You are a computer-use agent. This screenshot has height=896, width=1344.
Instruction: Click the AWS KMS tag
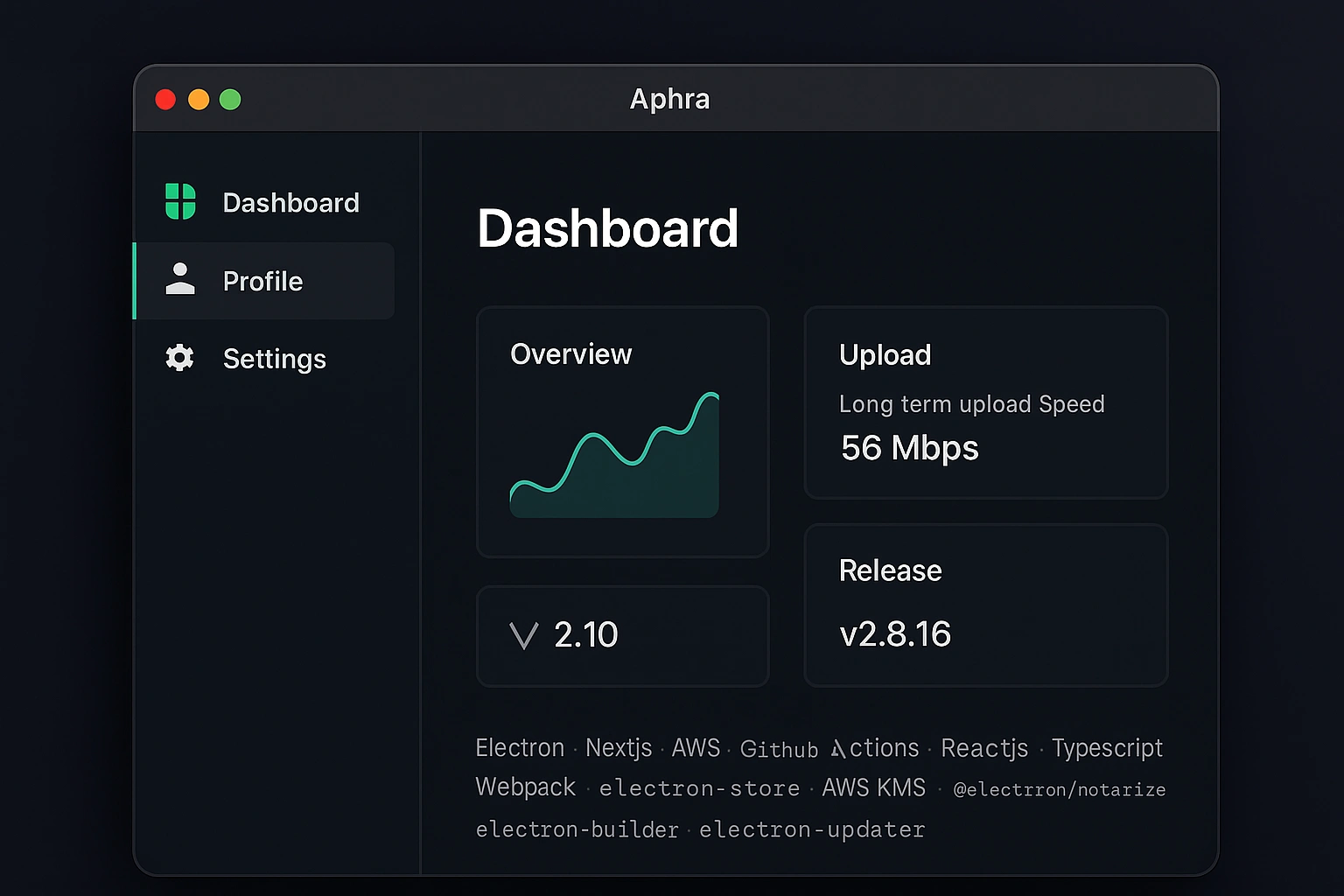(872, 787)
